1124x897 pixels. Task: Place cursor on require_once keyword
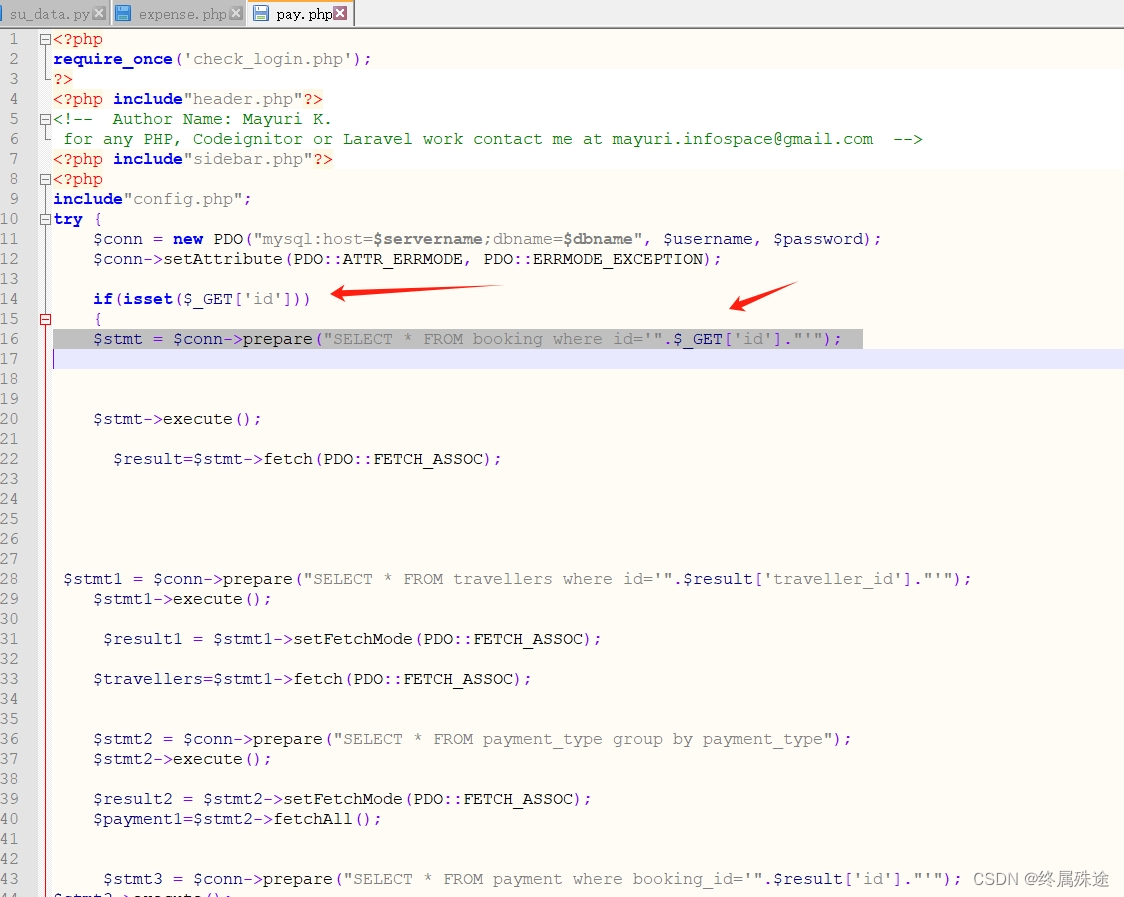[113, 59]
